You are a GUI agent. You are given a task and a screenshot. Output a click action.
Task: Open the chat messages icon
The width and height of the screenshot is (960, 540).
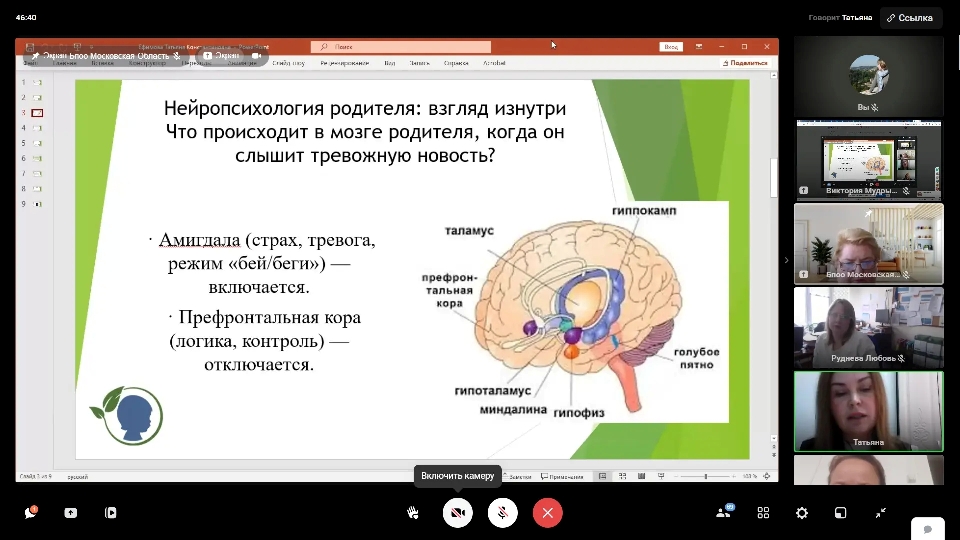(30, 512)
